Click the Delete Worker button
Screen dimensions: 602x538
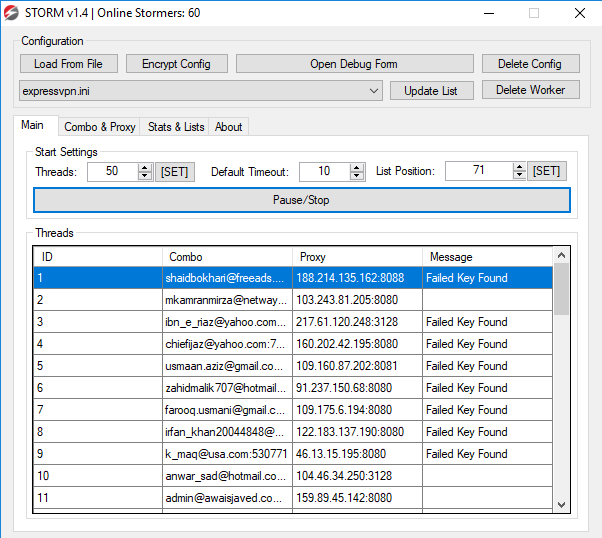531,90
